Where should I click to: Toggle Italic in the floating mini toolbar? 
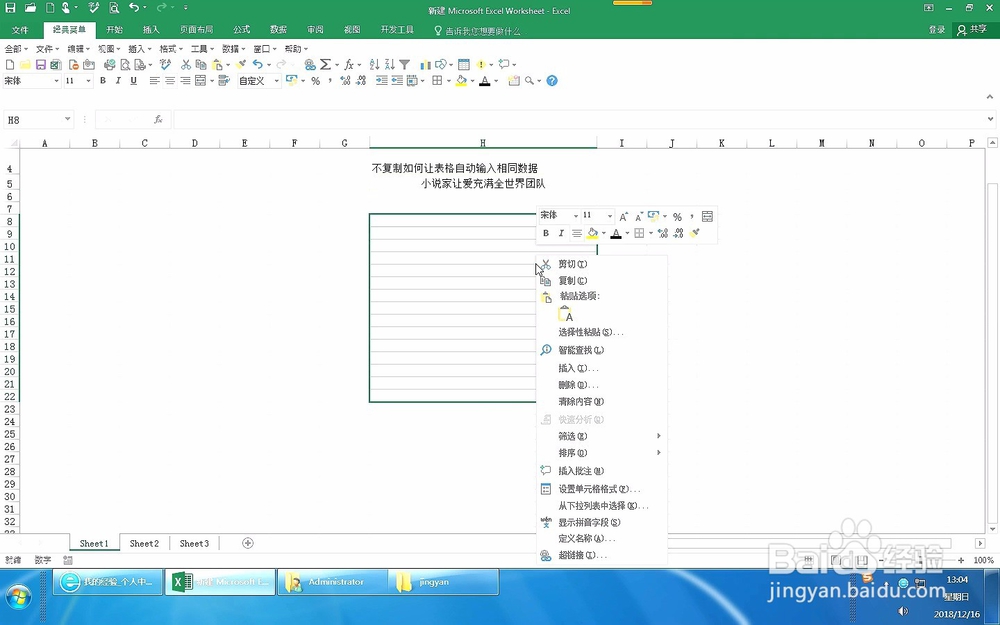pyautogui.click(x=561, y=233)
